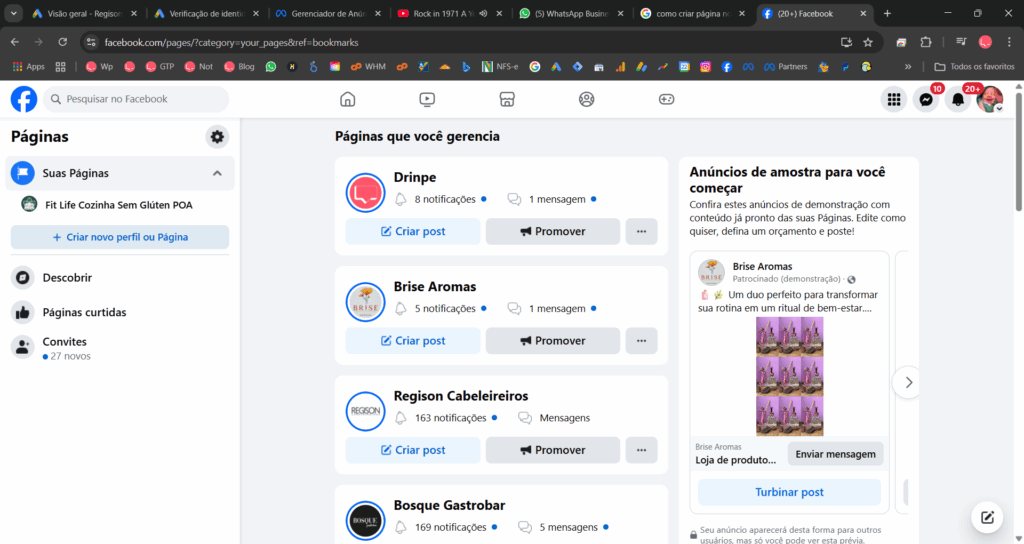
Task: Open Pages settings gear icon
Action: pyautogui.click(x=217, y=136)
